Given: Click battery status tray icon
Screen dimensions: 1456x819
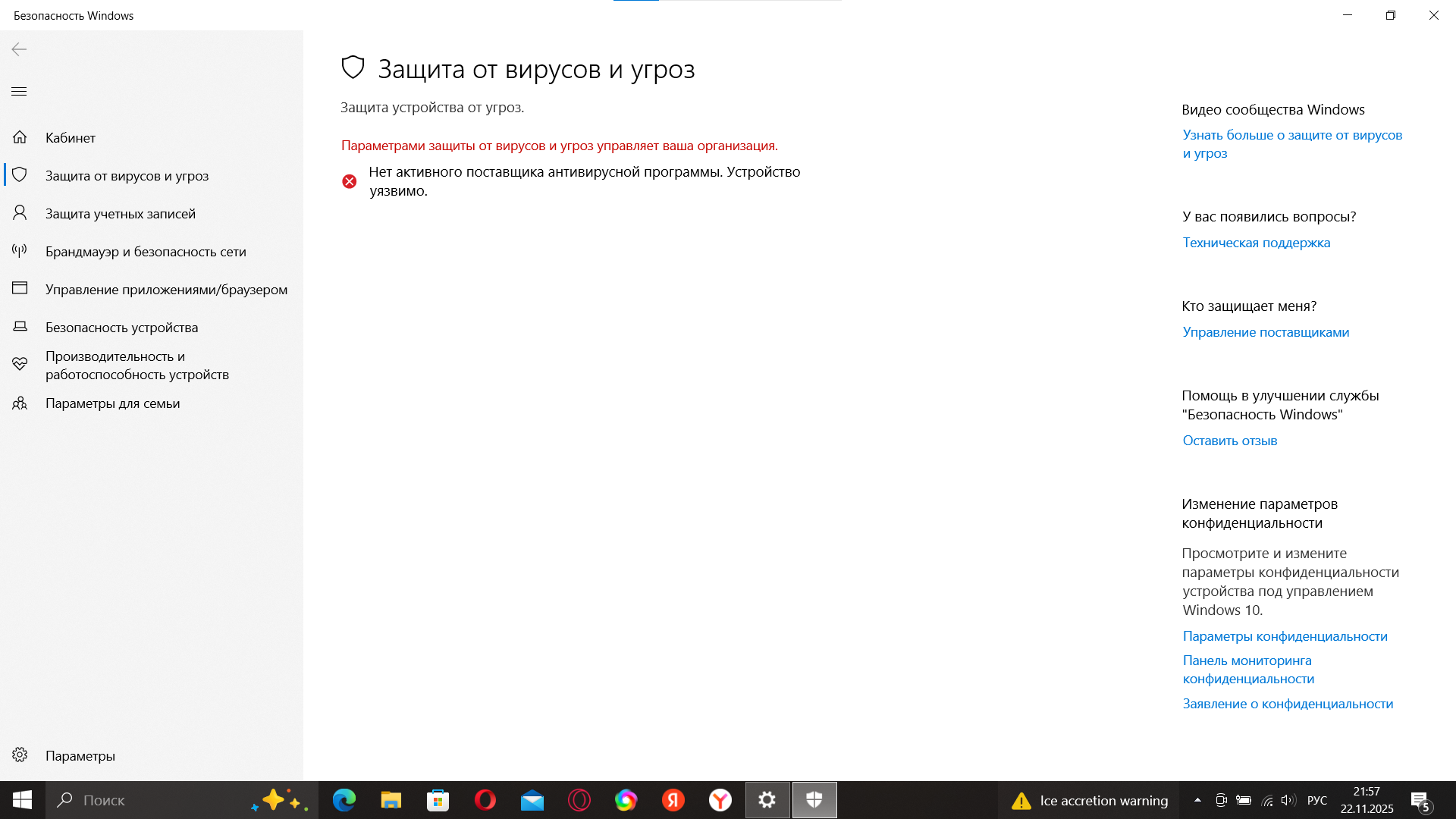Looking at the screenshot, I should (x=1244, y=800).
